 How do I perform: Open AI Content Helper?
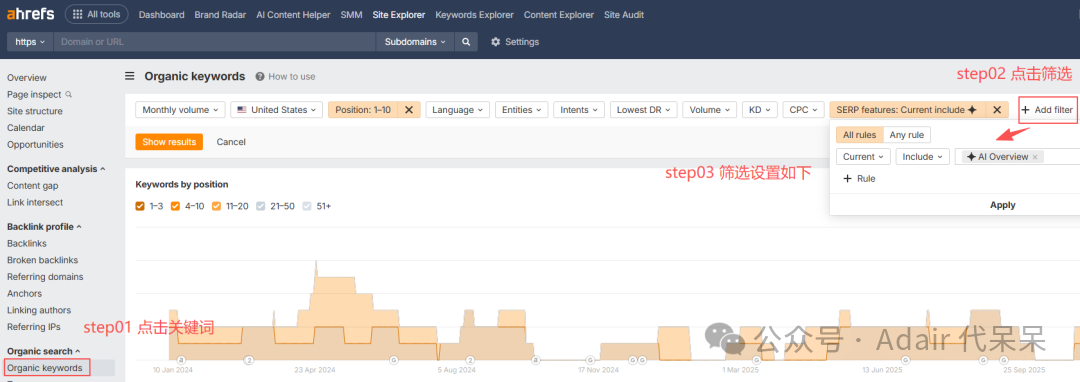pyautogui.click(x=293, y=14)
